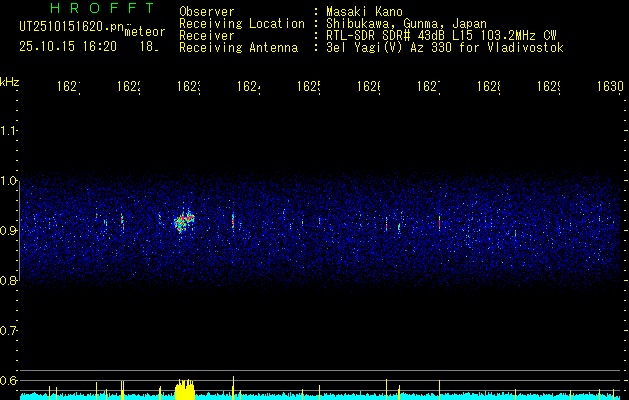The width and height of the screenshot is (629, 400).
Task: Click the 'Receiver' field label
Action: pyautogui.click(x=207, y=36)
